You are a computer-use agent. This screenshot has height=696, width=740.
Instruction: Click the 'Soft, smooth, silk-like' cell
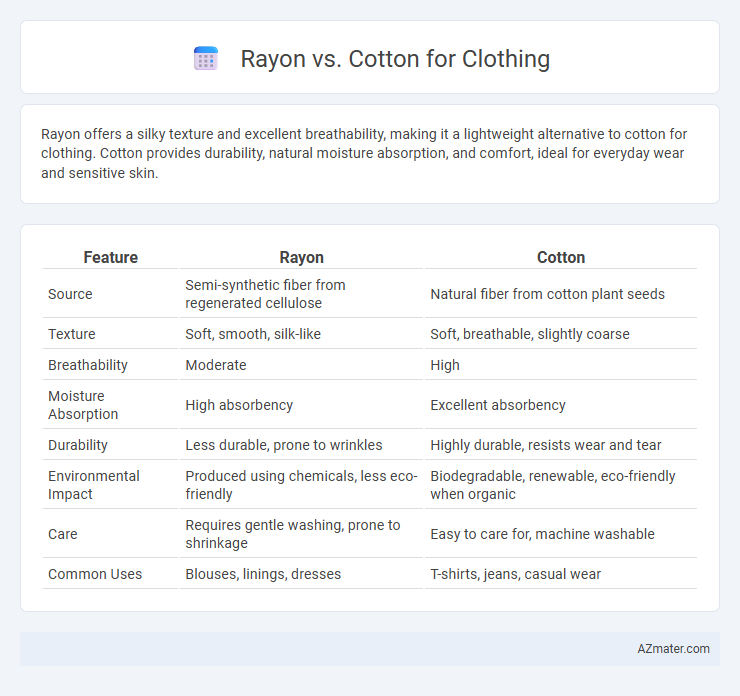(x=302, y=334)
